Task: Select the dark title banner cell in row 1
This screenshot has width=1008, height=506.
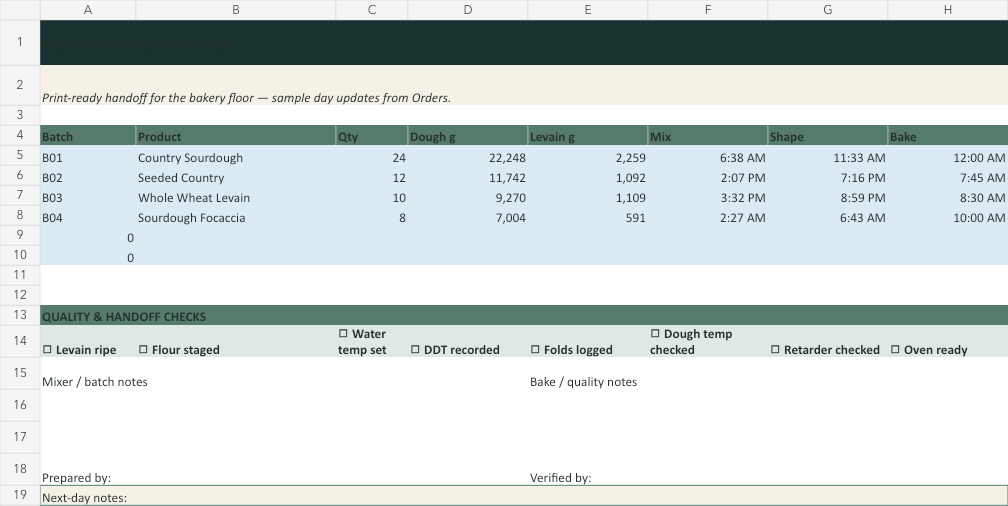Action: (x=524, y=42)
